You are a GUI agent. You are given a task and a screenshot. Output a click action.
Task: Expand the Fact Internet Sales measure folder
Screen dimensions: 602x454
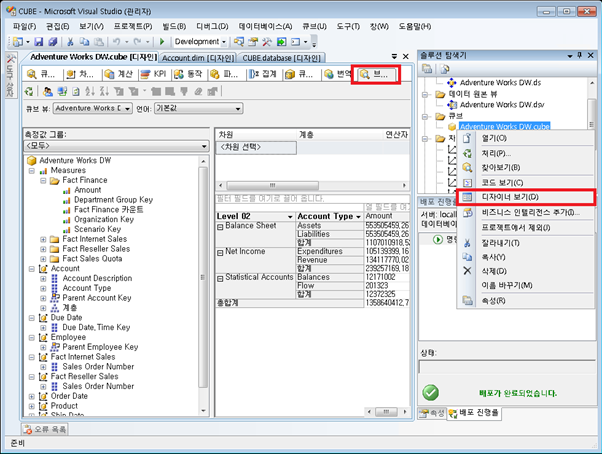click(x=43, y=239)
